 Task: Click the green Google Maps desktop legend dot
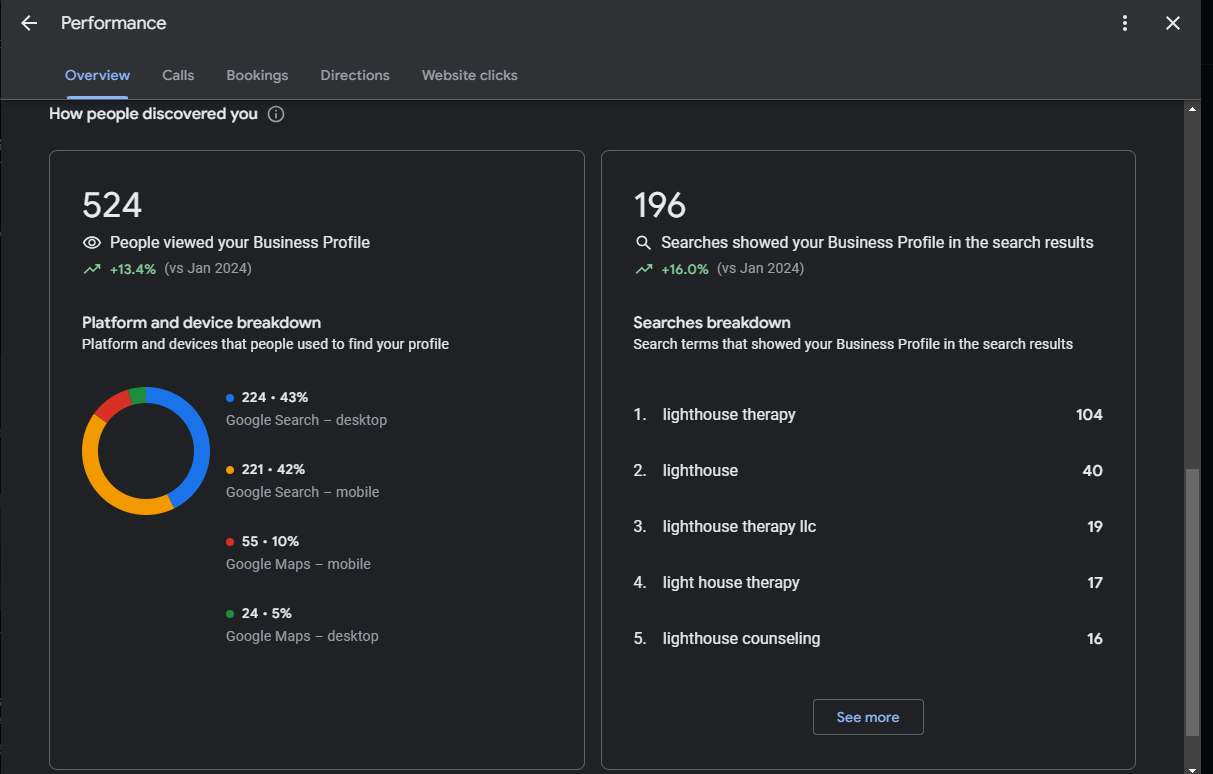click(230, 614)
